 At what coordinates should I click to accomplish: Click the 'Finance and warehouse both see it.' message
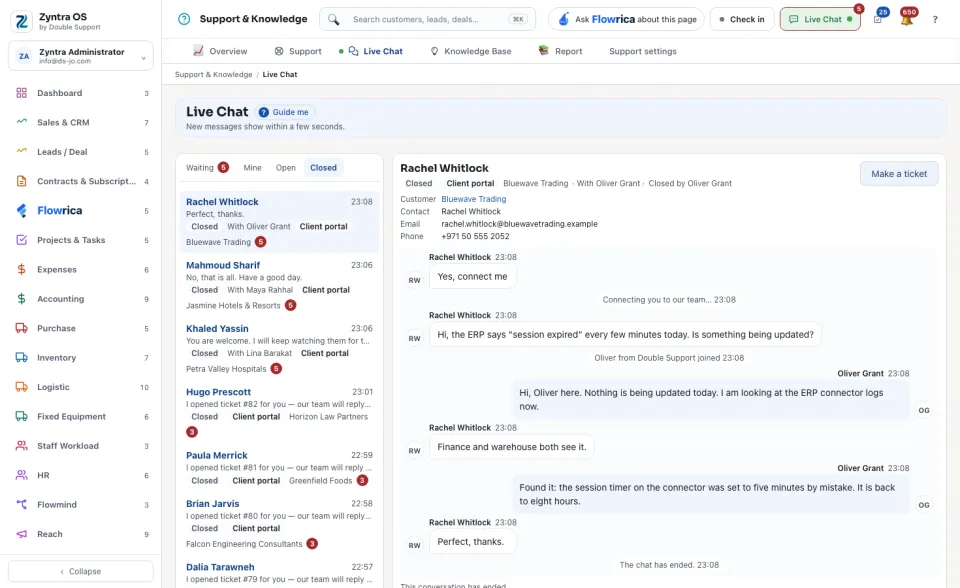(512, 447)
